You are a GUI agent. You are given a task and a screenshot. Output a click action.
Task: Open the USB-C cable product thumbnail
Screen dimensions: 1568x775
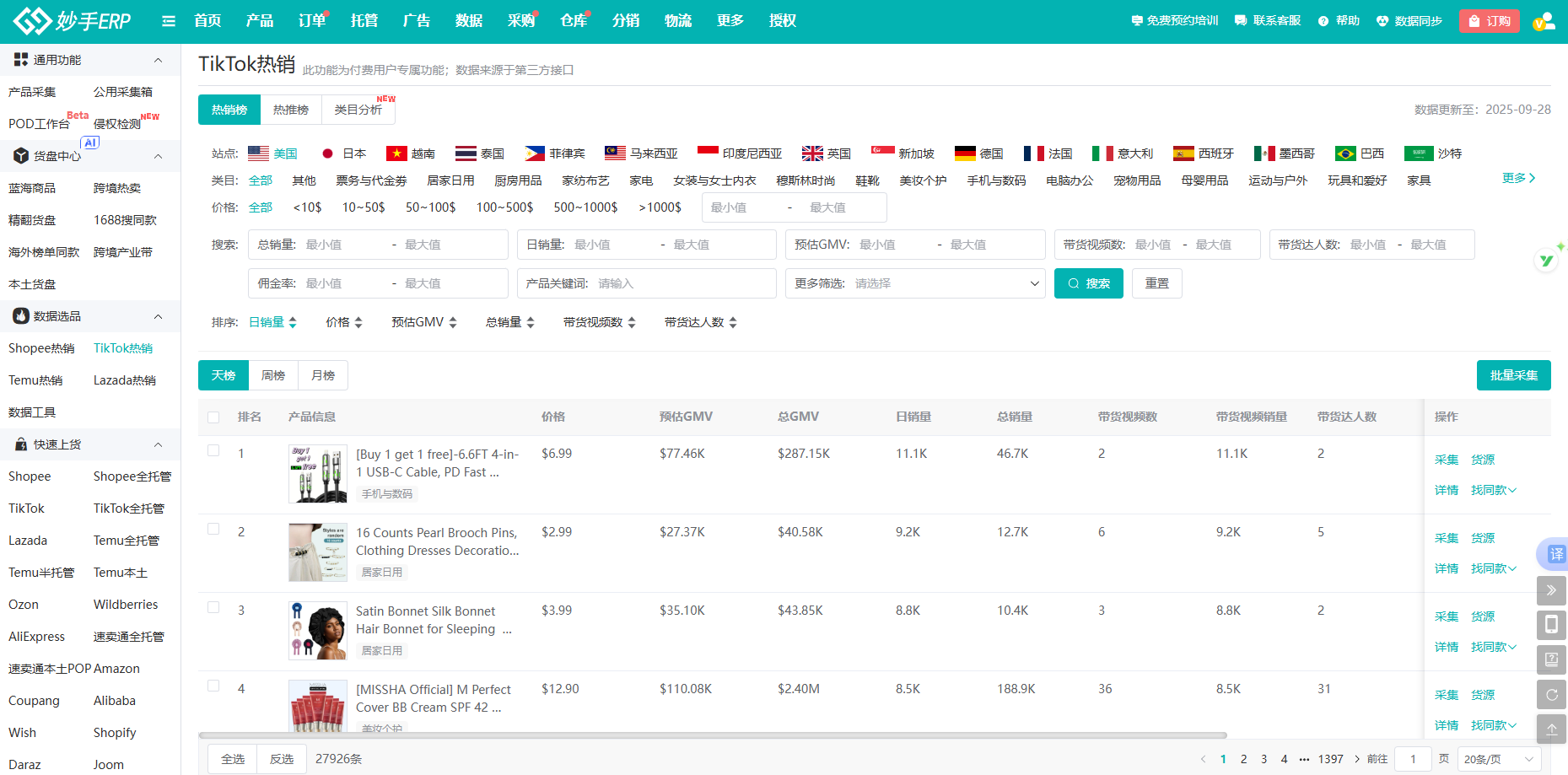pyautogui.click(x=318, y=474)
